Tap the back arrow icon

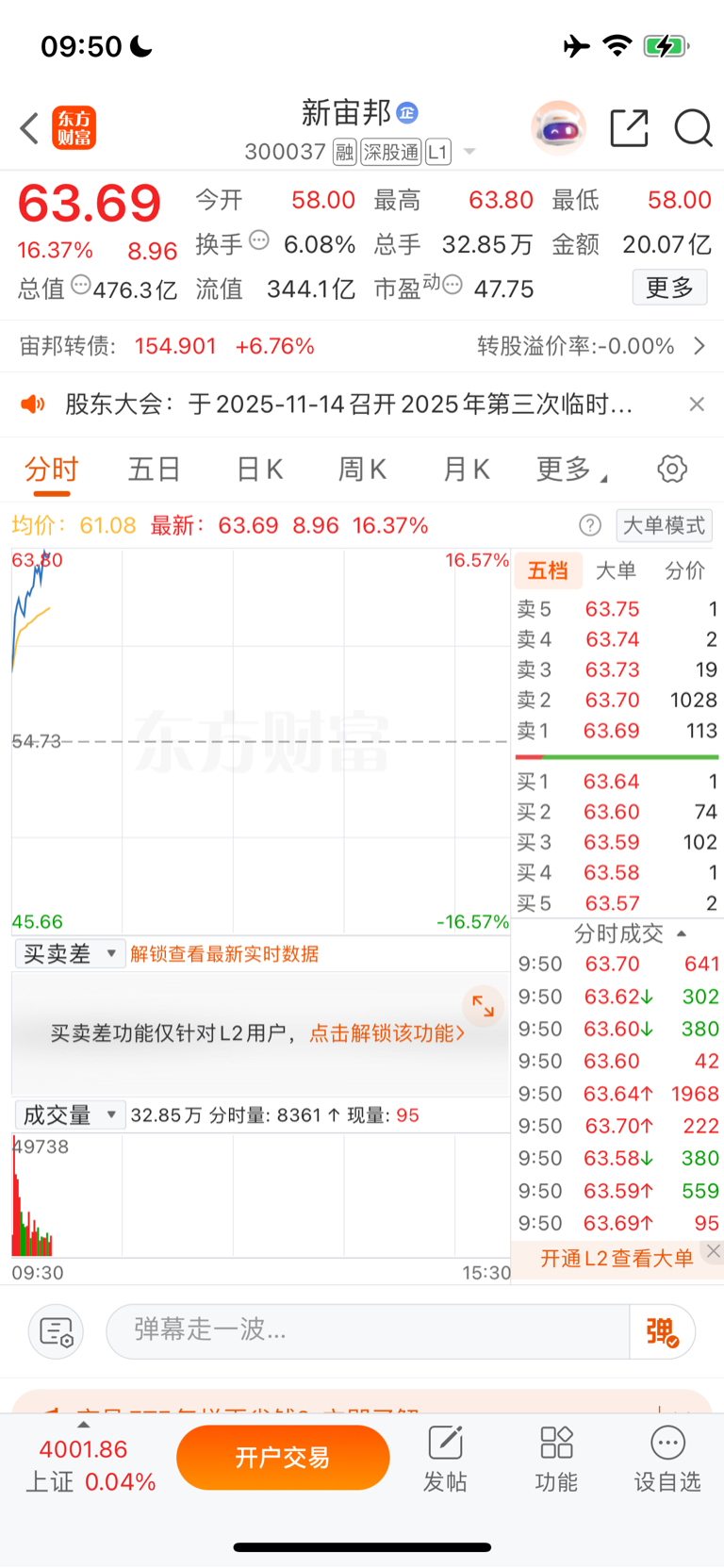click(29, 128)
